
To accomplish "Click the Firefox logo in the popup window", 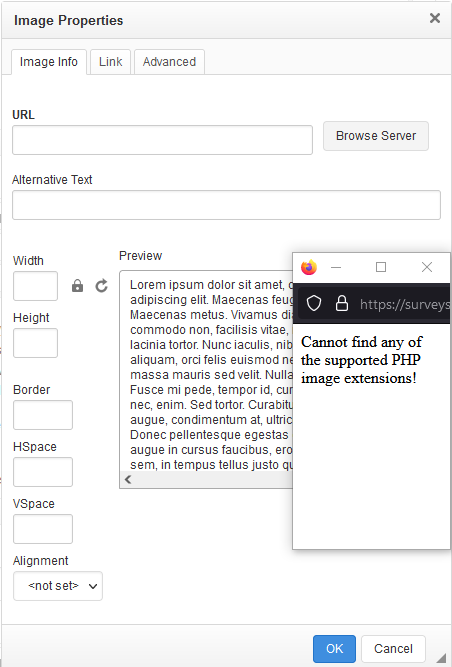I will click(309, 267).
